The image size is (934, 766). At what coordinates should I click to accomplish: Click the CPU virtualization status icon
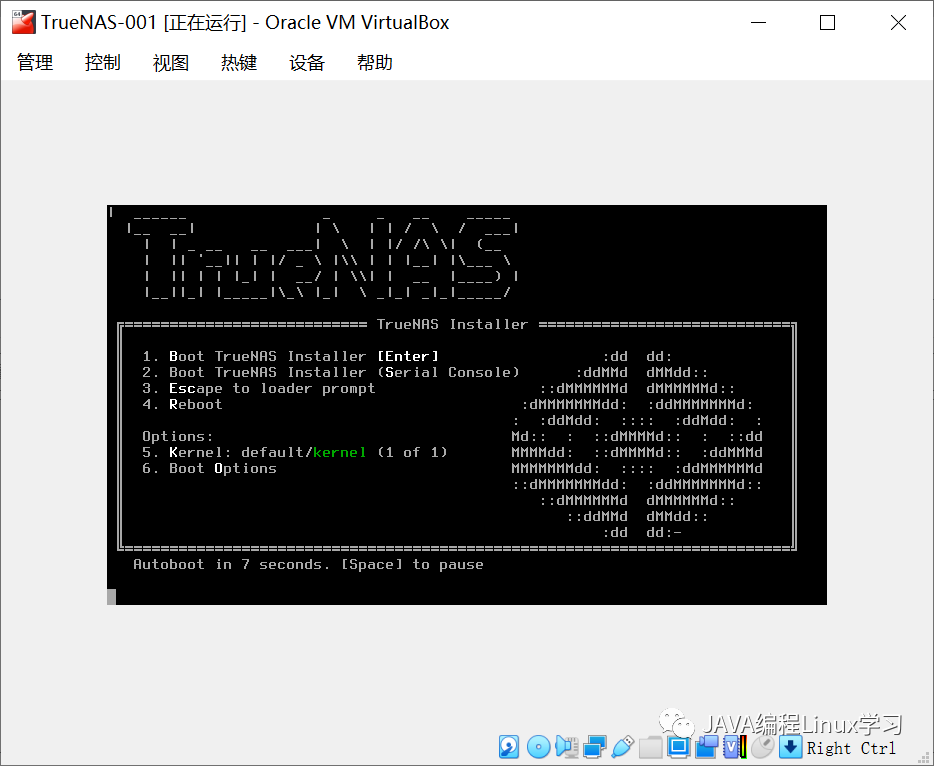click(735, 747)
